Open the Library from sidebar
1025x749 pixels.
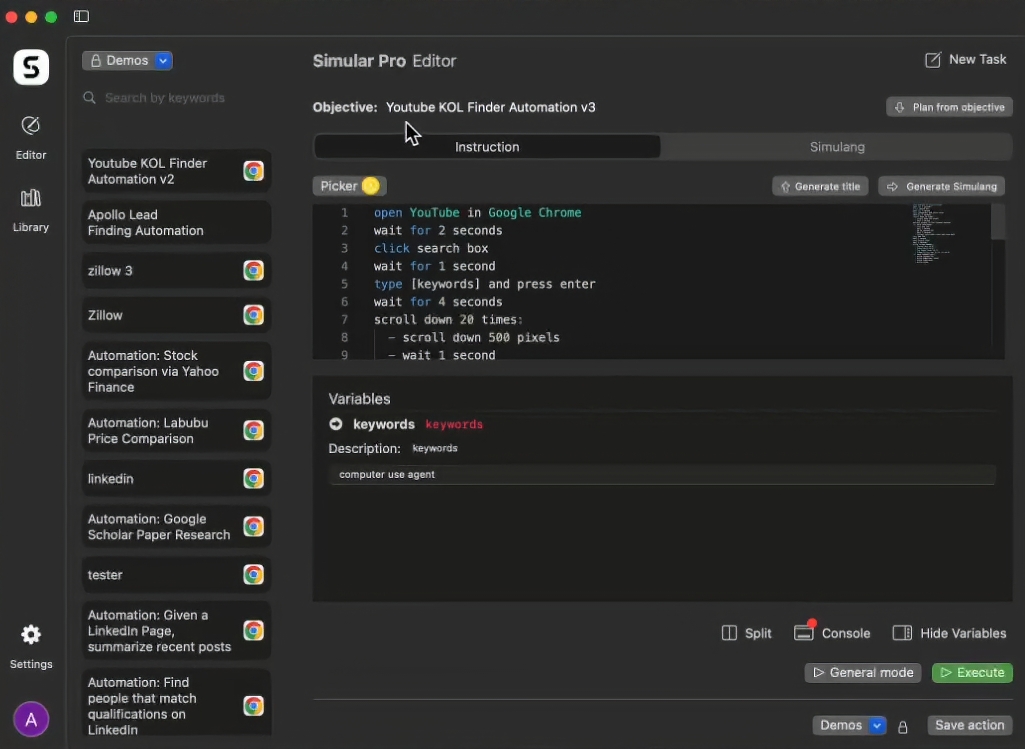tap(31, 210)
